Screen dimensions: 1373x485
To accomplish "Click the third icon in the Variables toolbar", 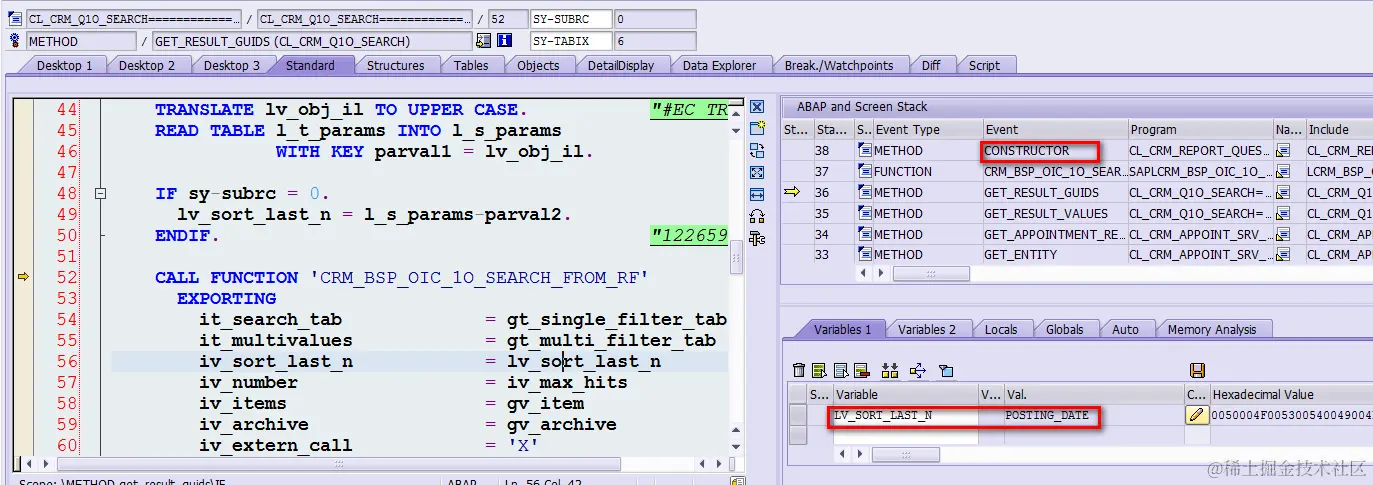I will click(x=840, y=370).
